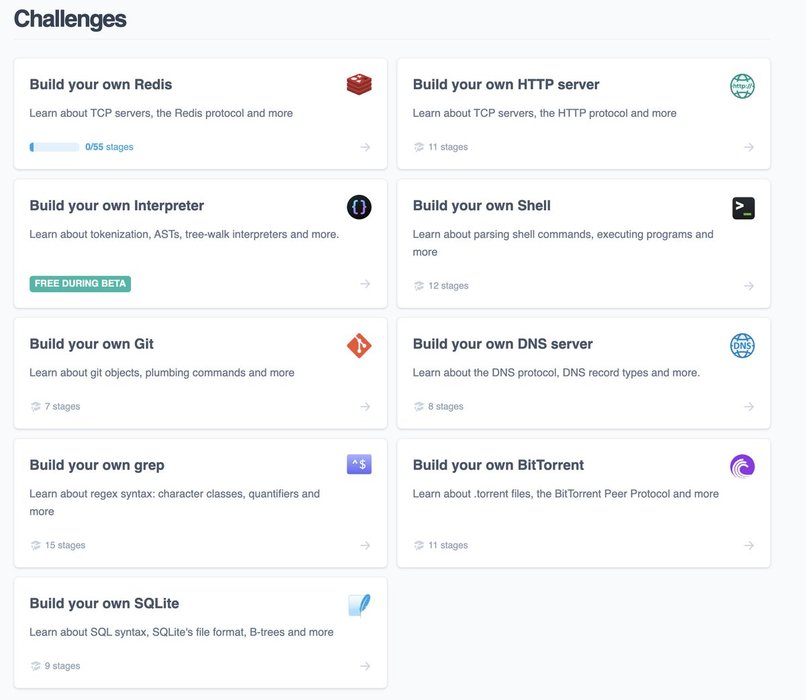Click the arrow on the SQLite card
The height and width of the screenshot is (700, 806).
(x=365, y=666)
